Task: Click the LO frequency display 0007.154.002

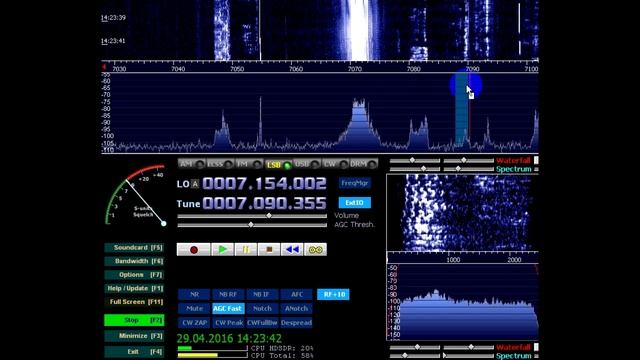Action: click(264, 183)
